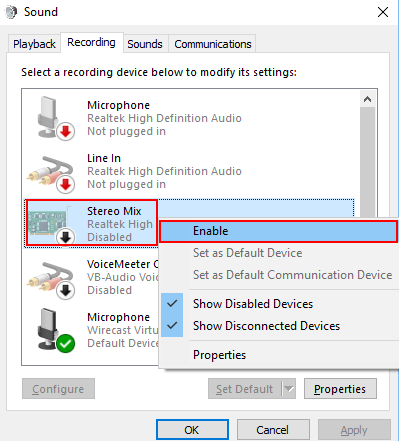The width and height of the screenshot is (399, 441).
Task: Open the Set Default dropdown arrow
Action: 289,389
